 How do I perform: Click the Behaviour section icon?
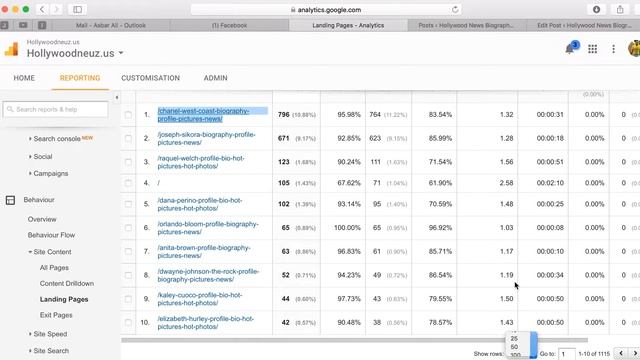pos(10,200)
